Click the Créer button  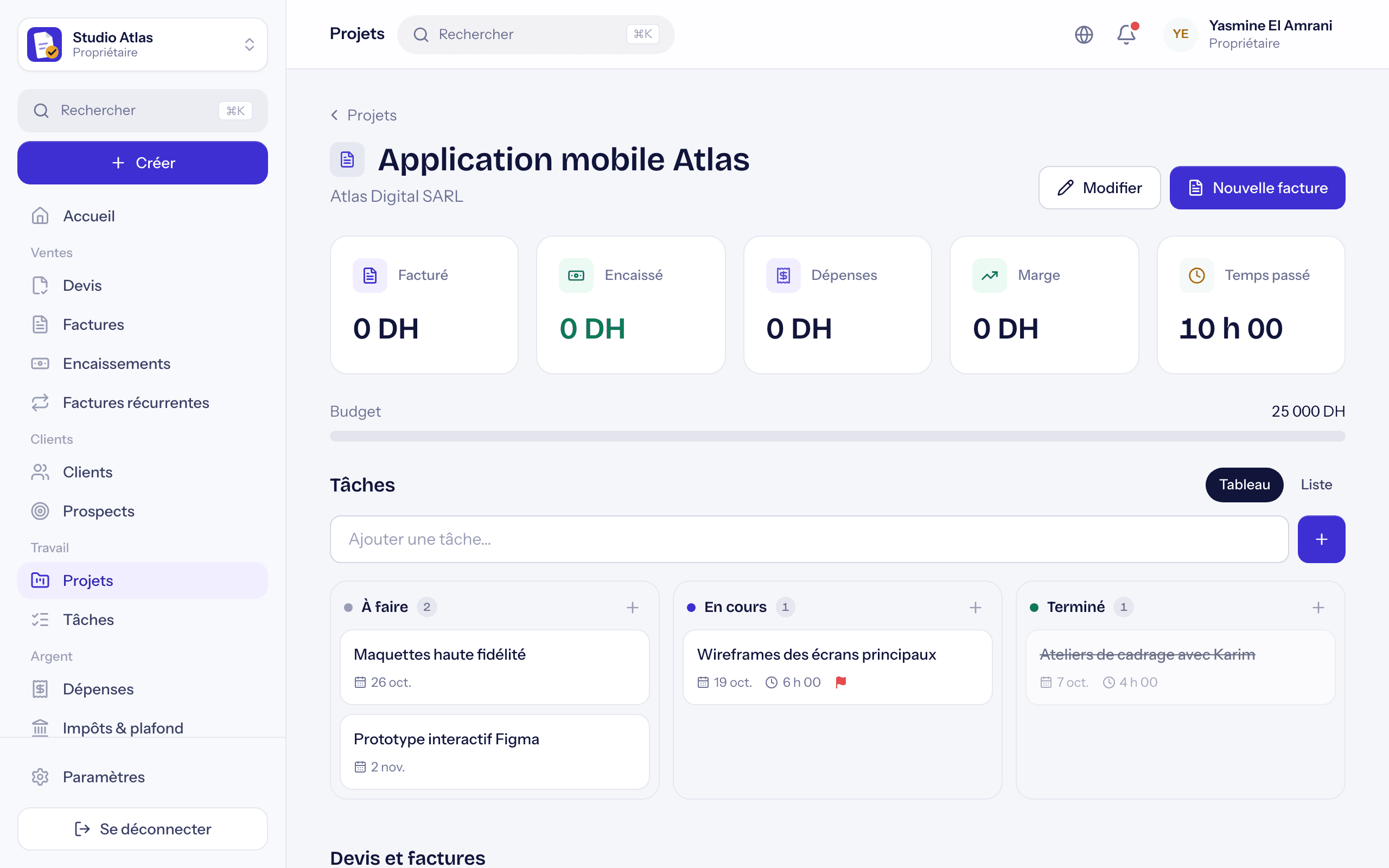pyautogui.click(x=142, y=162)
